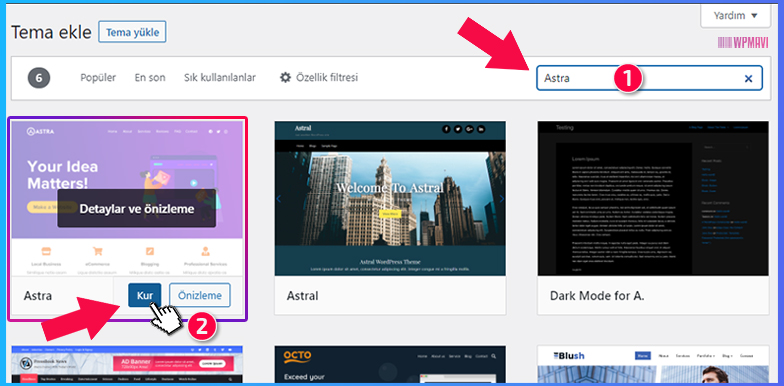Click the search magnifier in the OCTO preview
Image resolution: width=784 pixels, height=386 pixels.
[494, 356]
